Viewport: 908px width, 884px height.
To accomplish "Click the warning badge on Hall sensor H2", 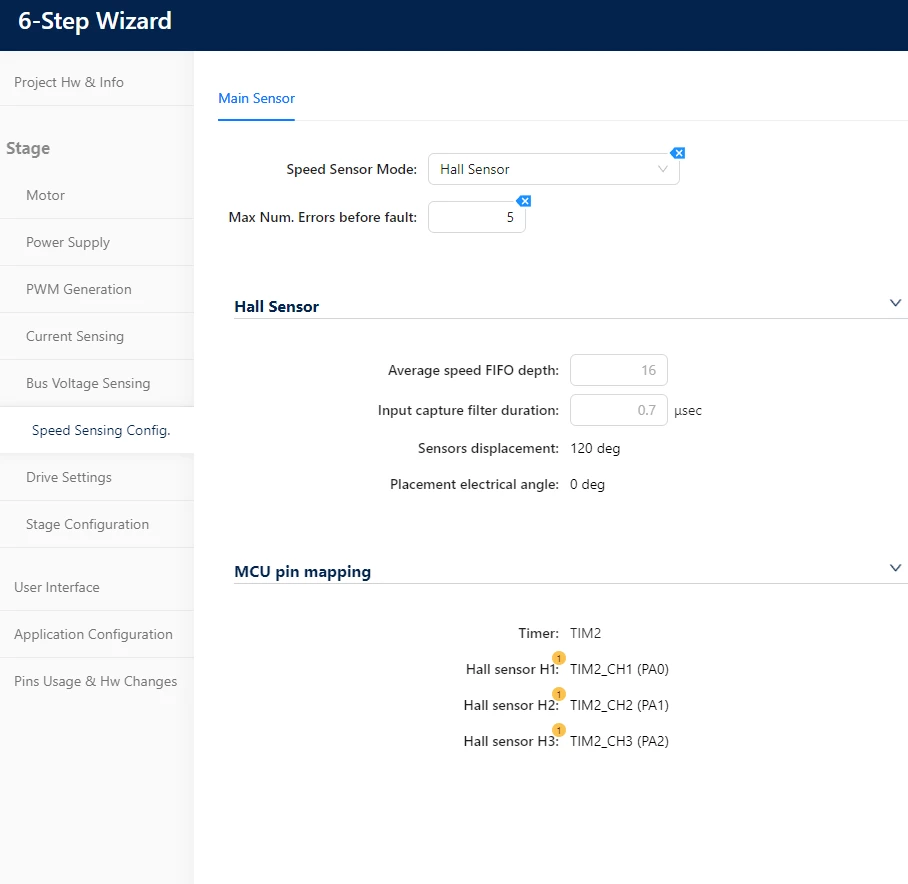I will click(x=559, y=694).
